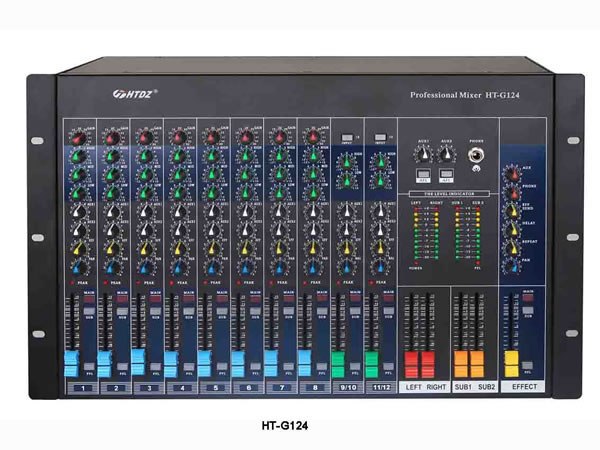
Task: Click the orange SUB1 fader
Action: tap(461, 364)
